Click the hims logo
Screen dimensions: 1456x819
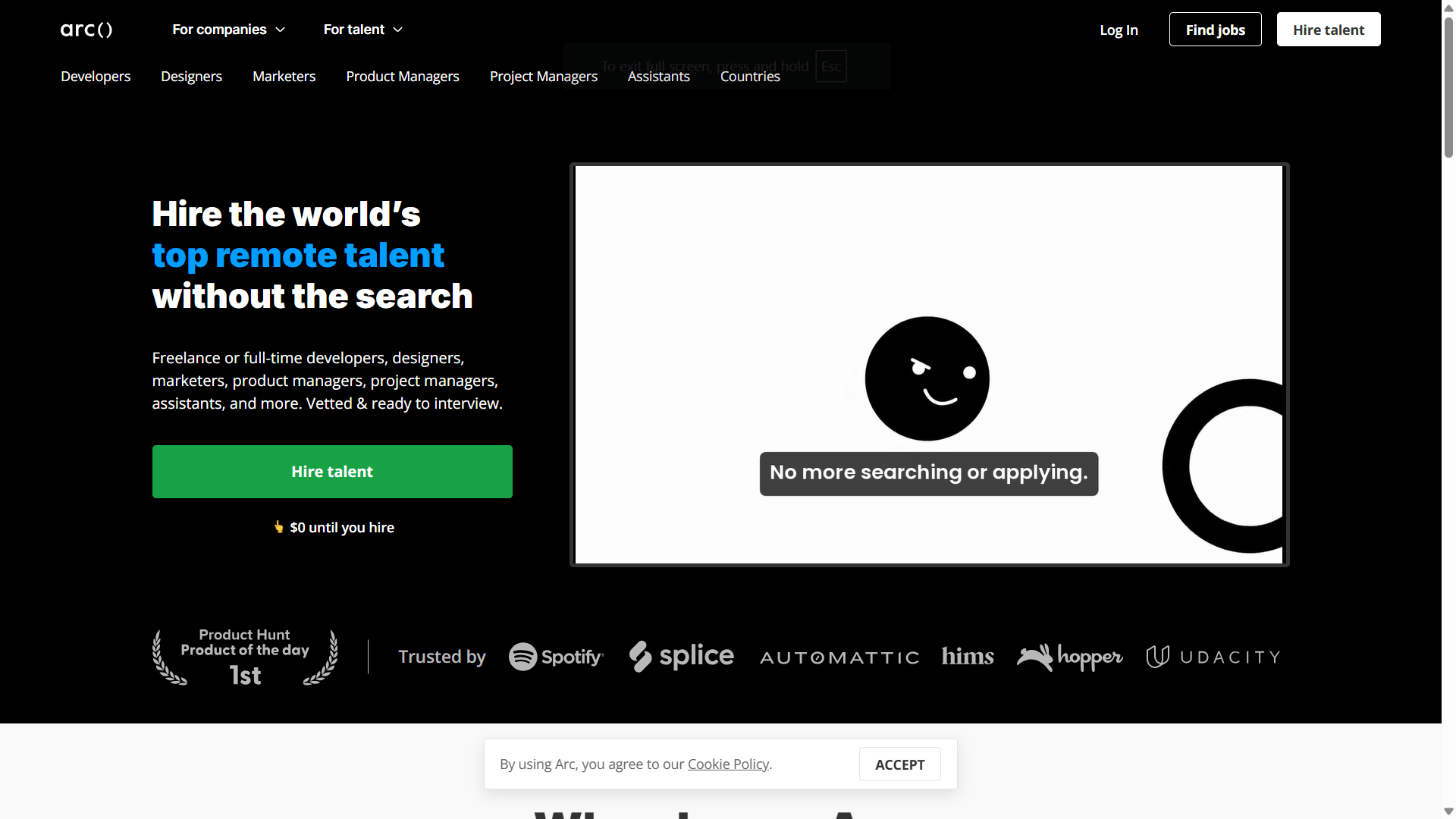point(967,657)
